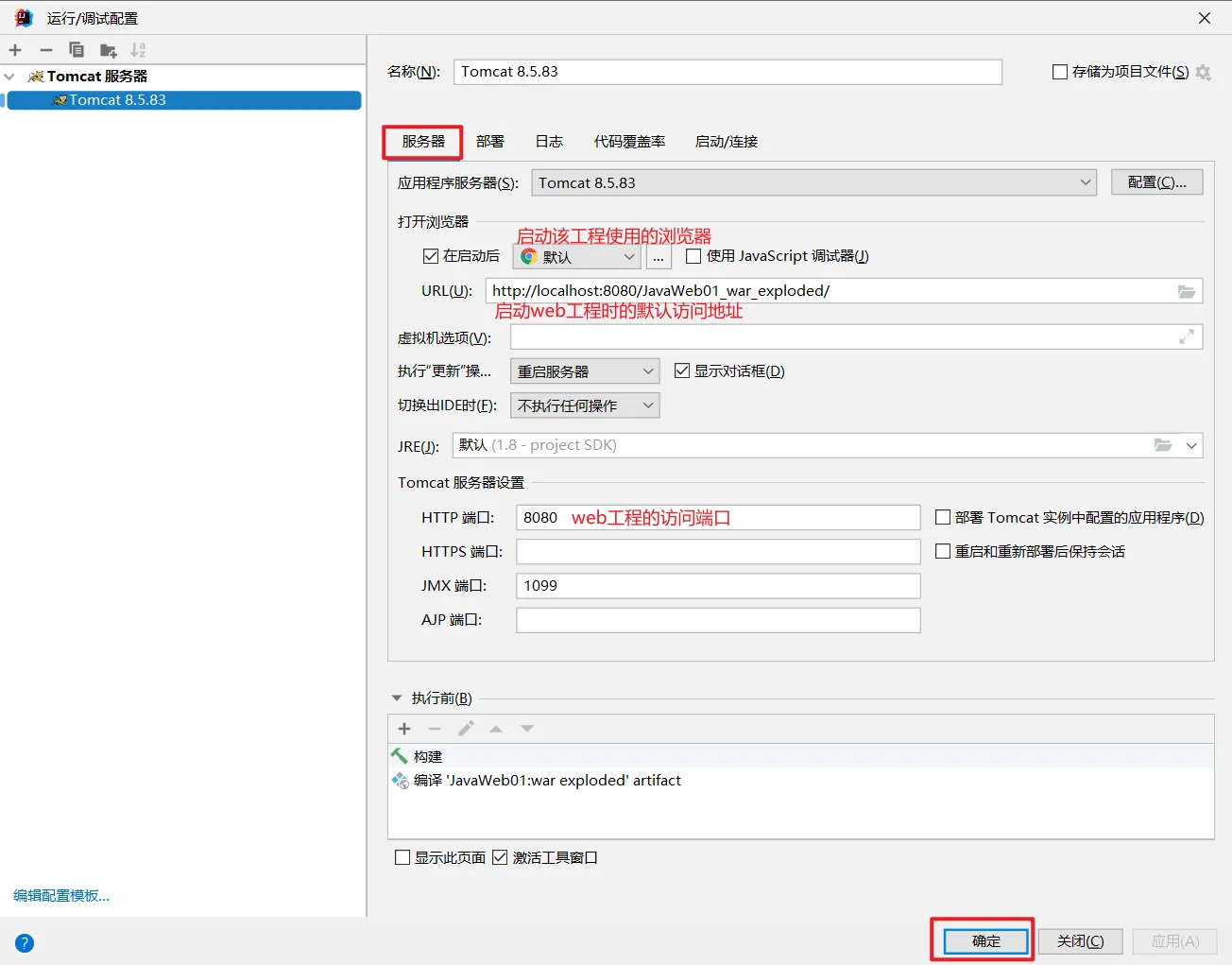Open the JRE selection dropdown arrow
Image resolution: width=1232 pixels, height=965 pixels.
1191,445
